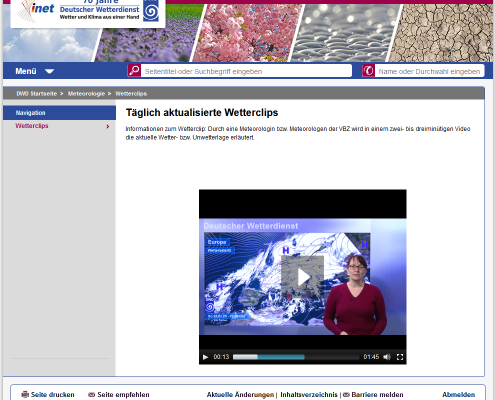Click the magnifier search icon
This screenshot has height=400, width=495.
[134, 71]
